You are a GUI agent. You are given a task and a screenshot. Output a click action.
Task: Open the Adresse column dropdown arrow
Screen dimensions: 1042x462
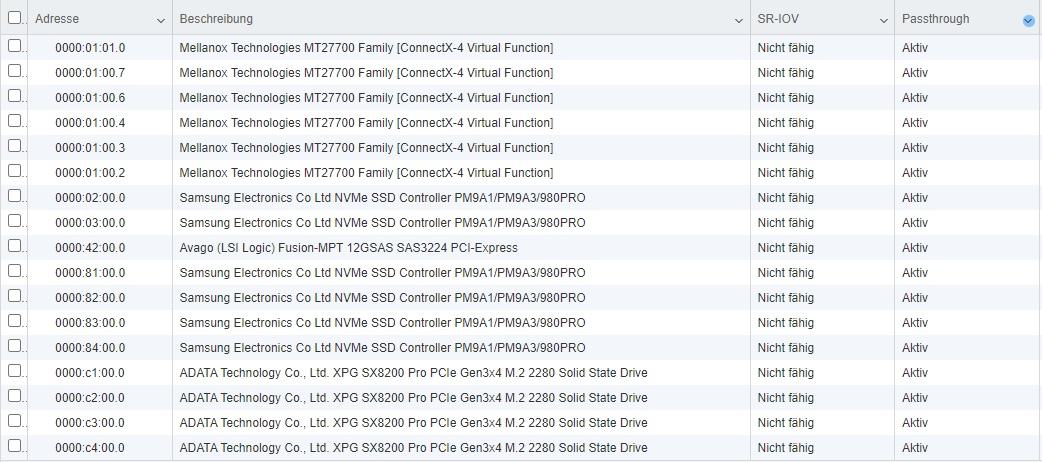[x=161, y=21]
